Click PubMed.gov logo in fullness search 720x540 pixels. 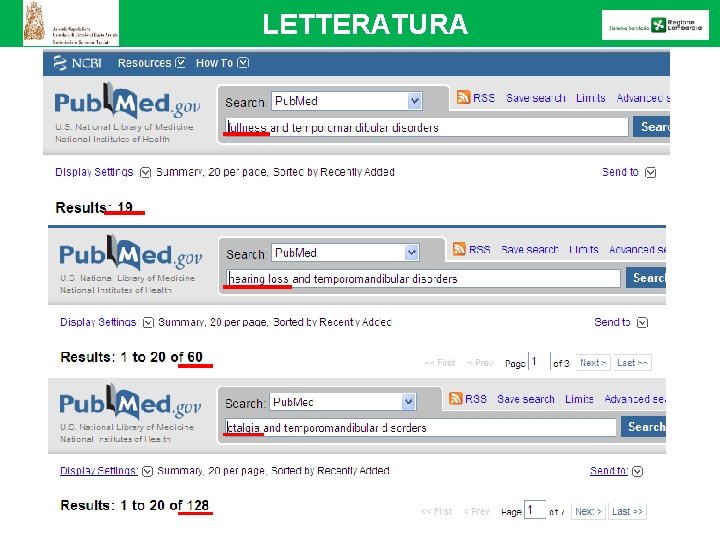(127, 101)
